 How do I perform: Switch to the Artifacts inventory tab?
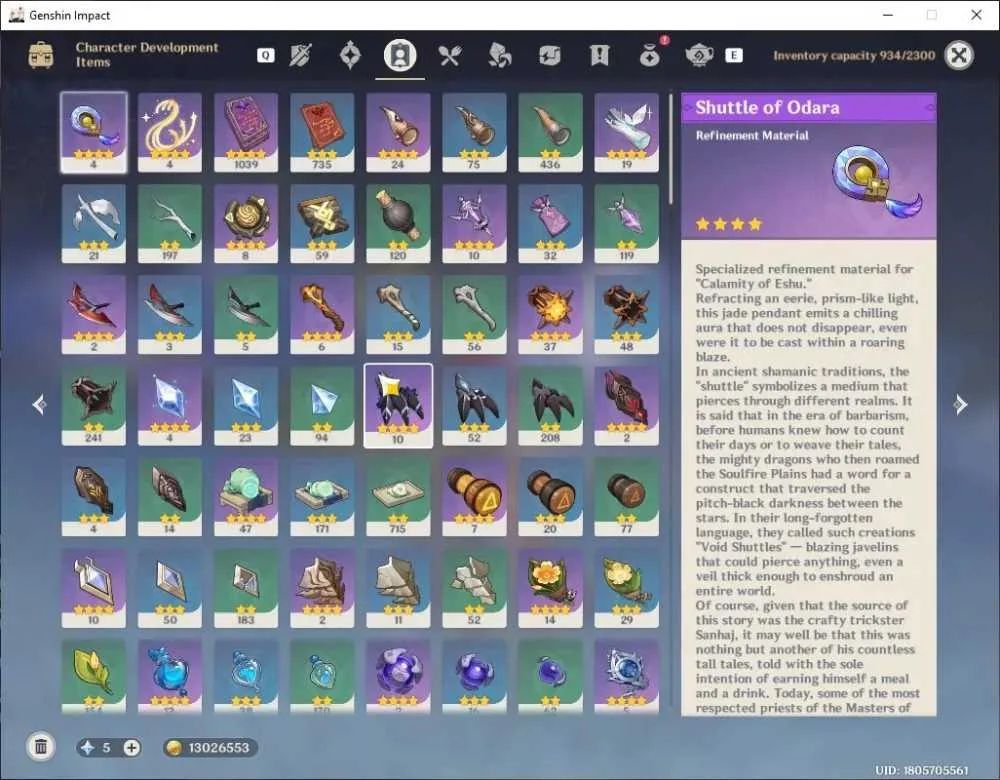coord(350,55)
